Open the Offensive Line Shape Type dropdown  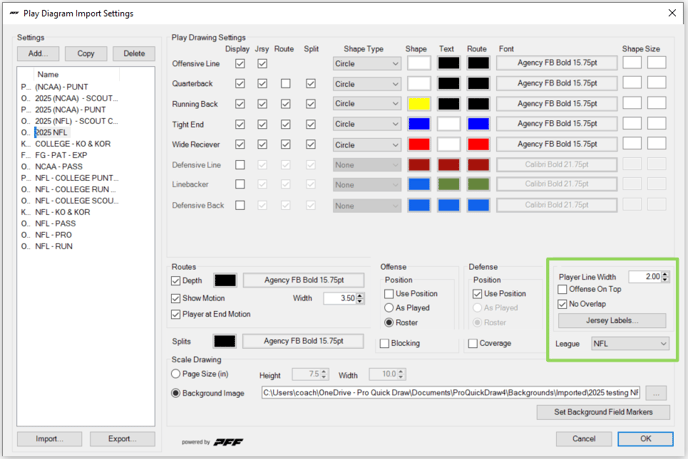click(x=367, y=64)
